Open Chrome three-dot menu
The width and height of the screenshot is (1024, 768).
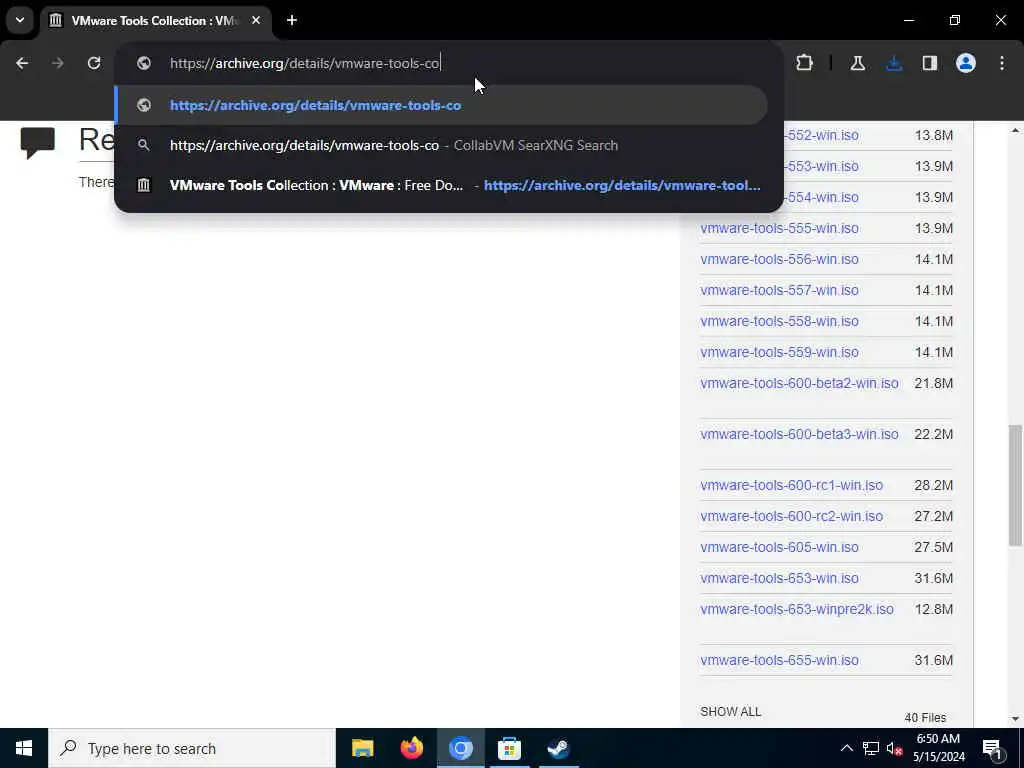click(x=1002, y=63)
